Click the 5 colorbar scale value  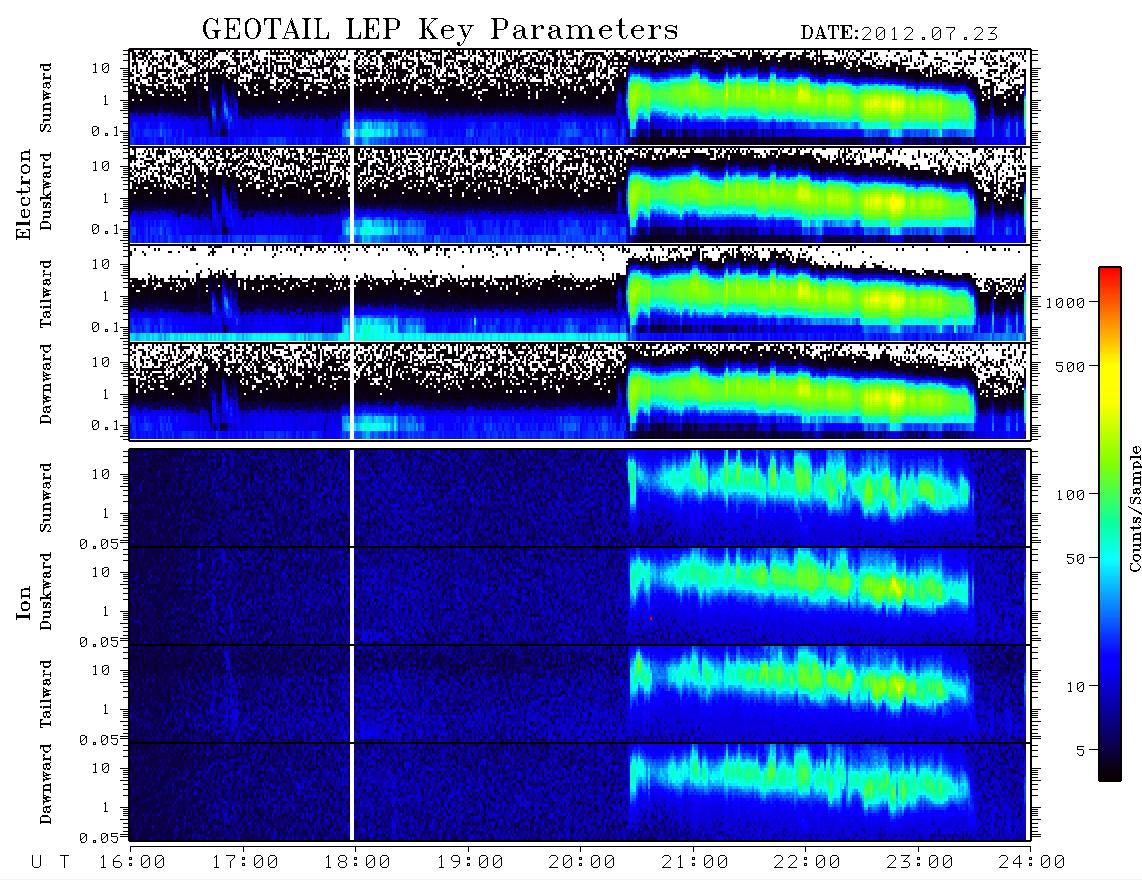pyautogui.click(x=1081, y=751)
